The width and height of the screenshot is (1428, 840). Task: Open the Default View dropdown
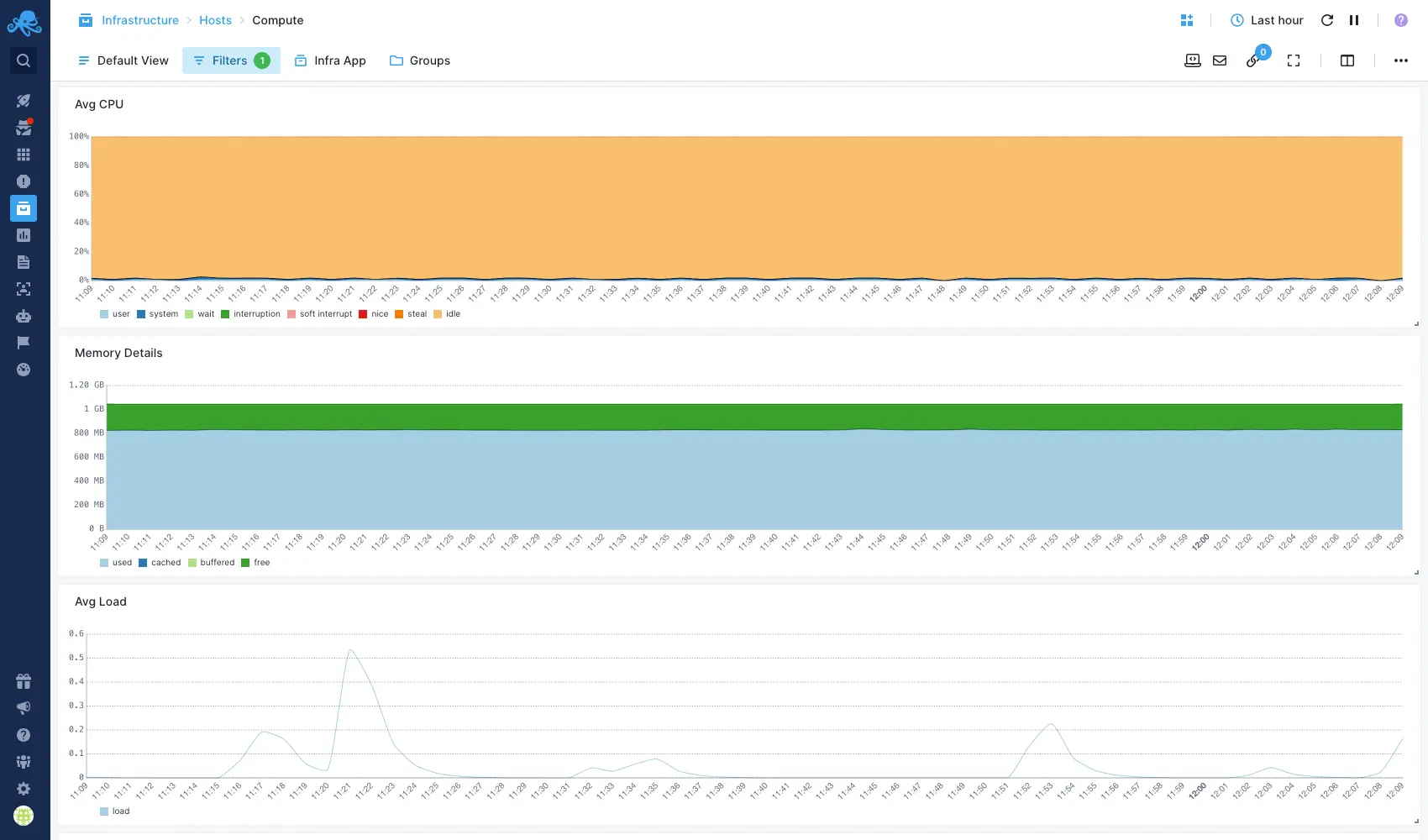click(x=123, y=60)
